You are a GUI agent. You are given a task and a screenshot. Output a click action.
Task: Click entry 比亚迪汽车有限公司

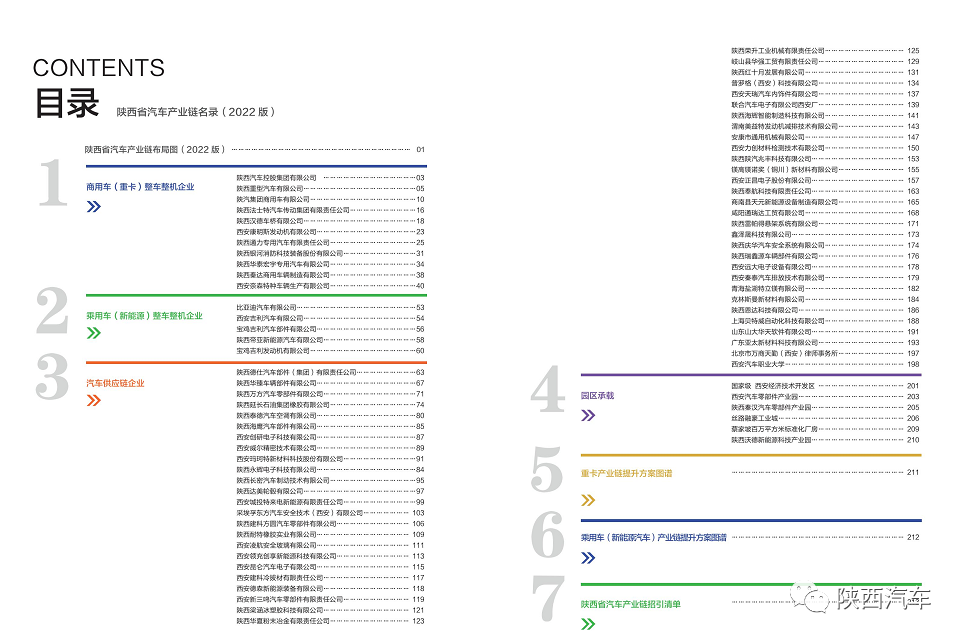267,307
